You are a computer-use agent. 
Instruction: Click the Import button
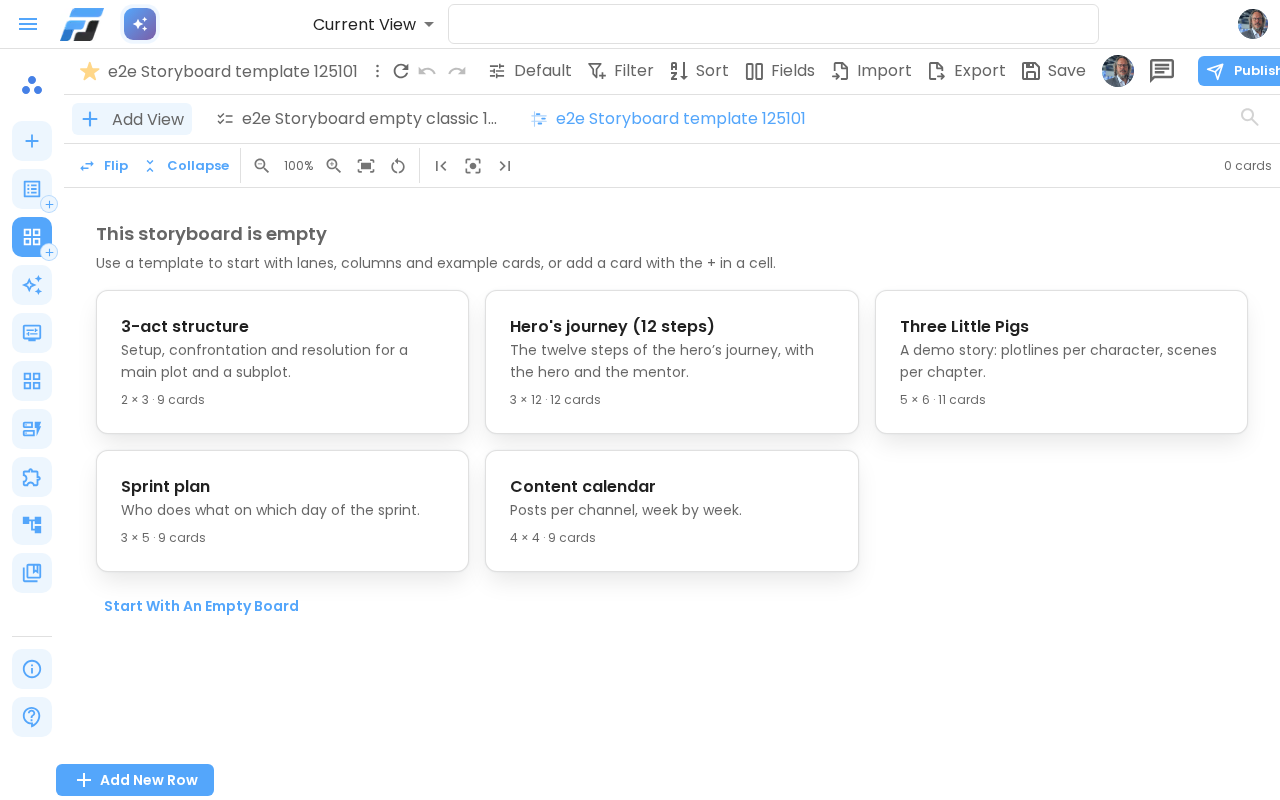coord(871,71)
